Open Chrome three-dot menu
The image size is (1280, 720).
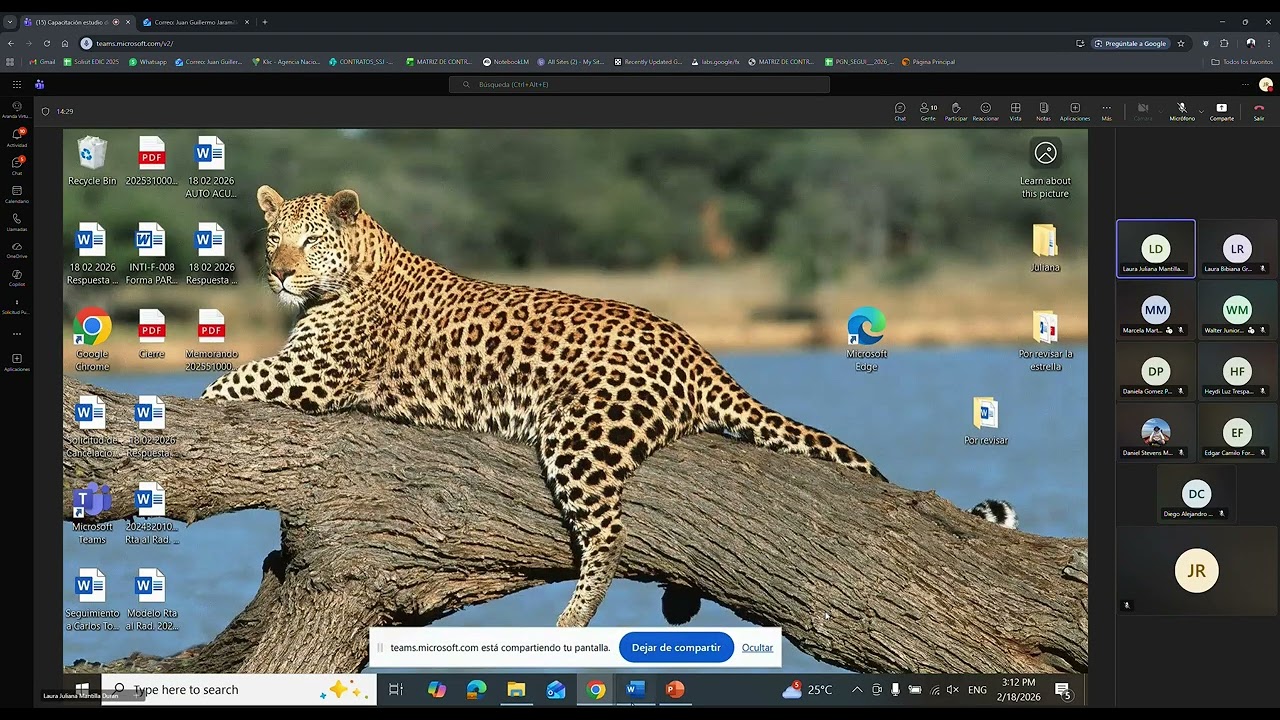(x=1269, y=43)
